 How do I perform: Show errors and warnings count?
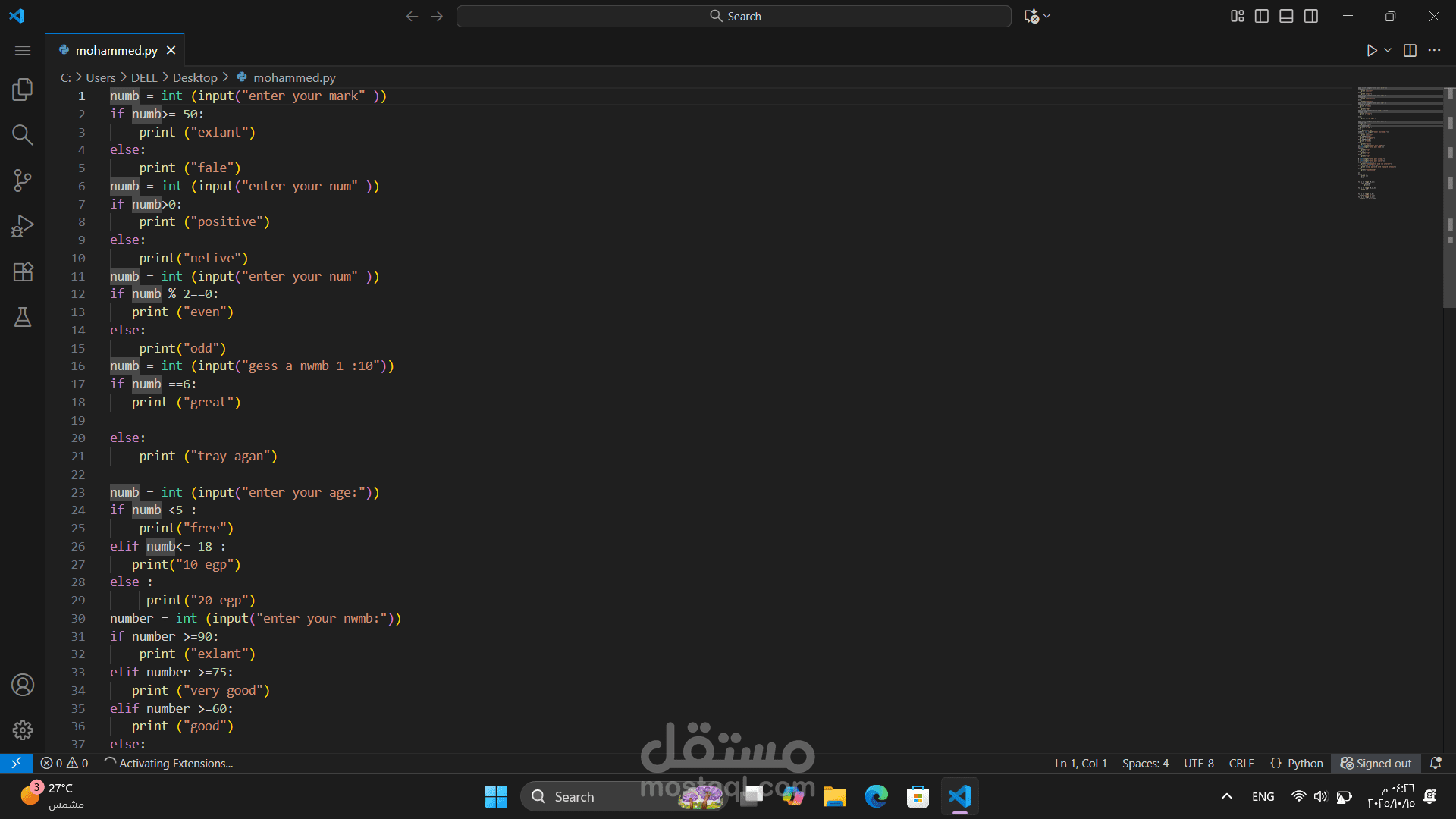point(64,763)
